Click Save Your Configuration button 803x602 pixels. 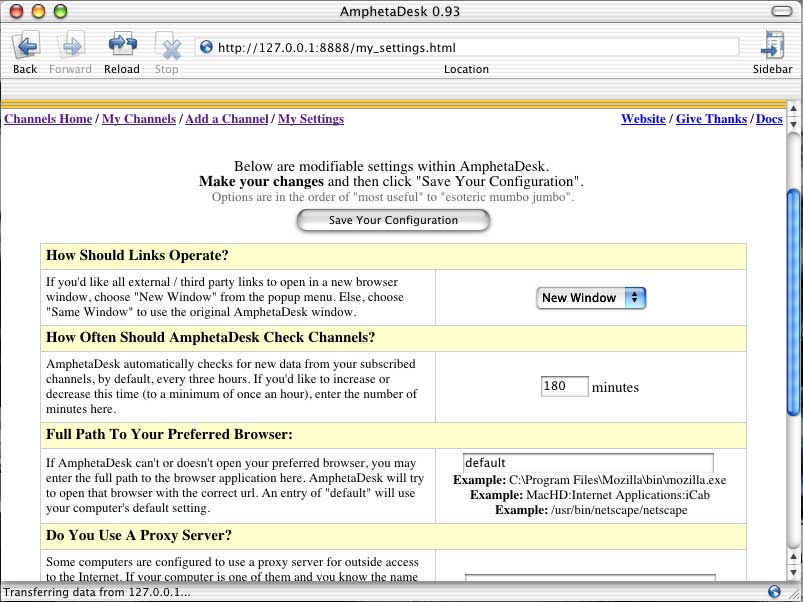pyautogui.click(x=393, y=220)
